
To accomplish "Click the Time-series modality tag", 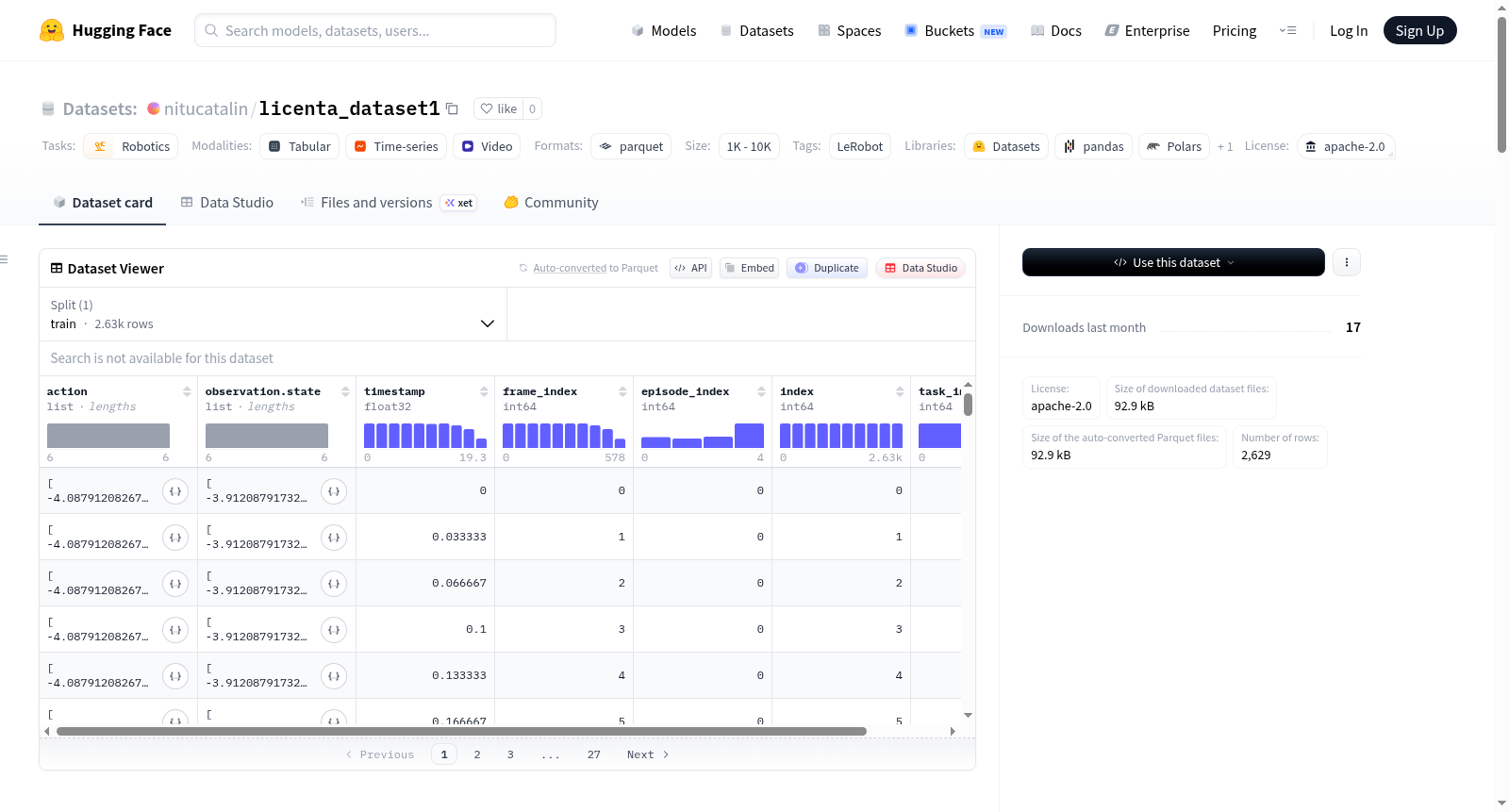I will click(x=396, y=146).
